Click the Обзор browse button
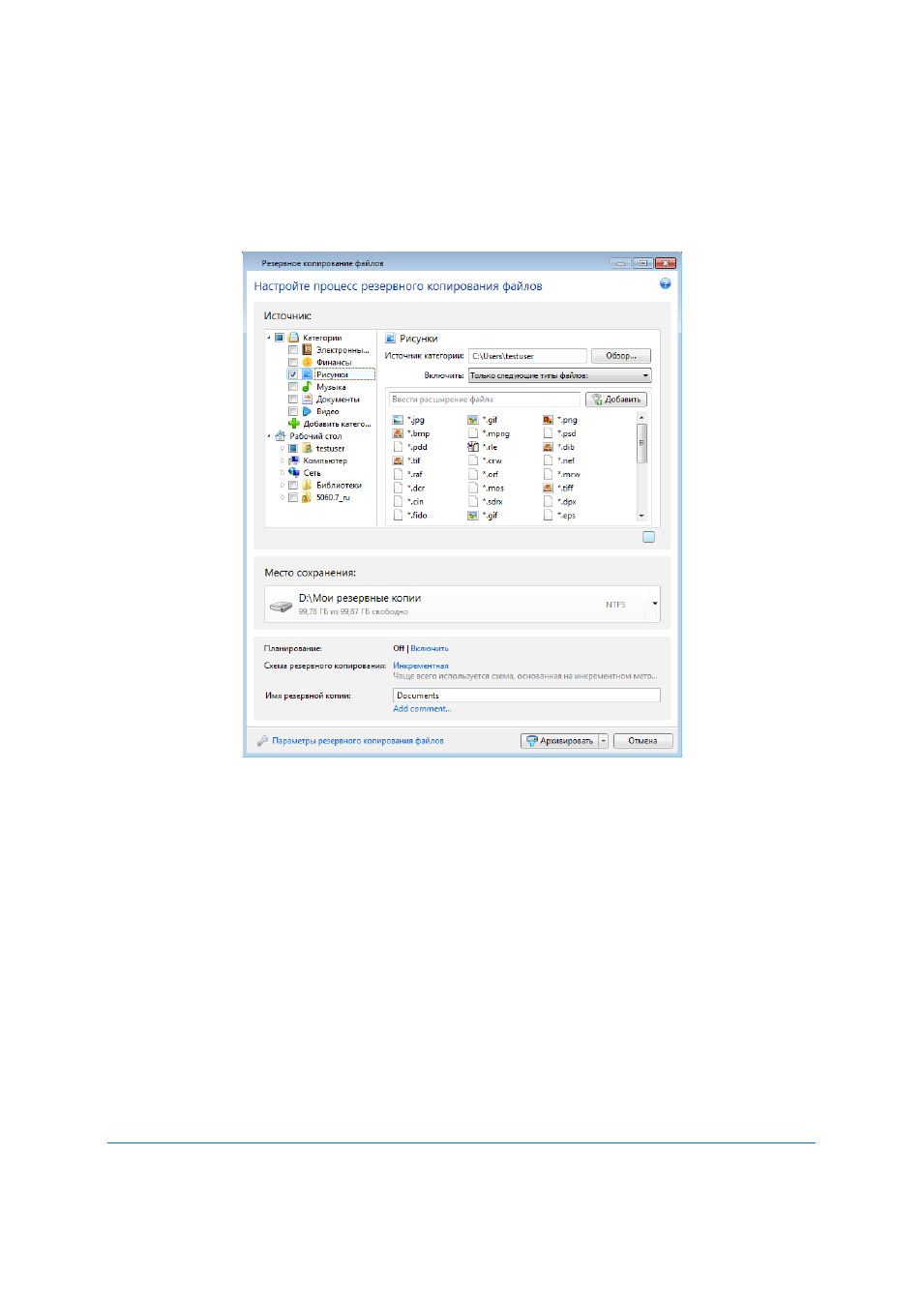 [621, 356]
